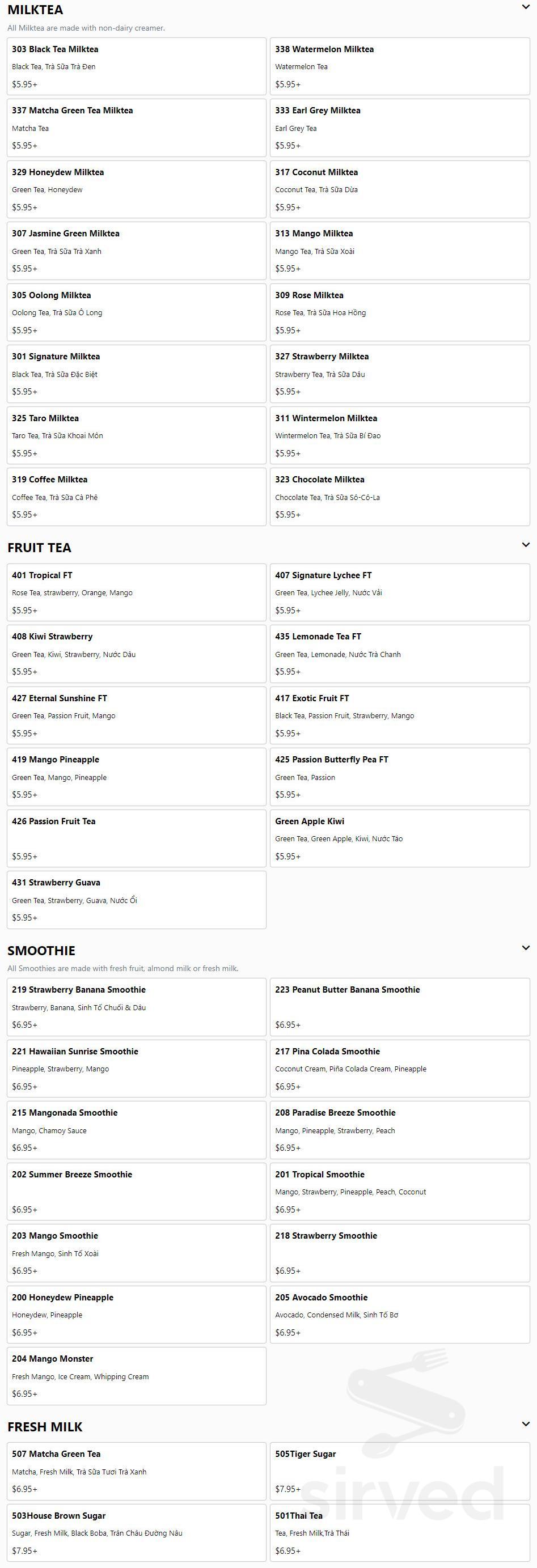Open 217 Pina Colada Smoothie card
Image resolution: width=537 pixels, height=1568 pixels.
[x=400, y=1068]
